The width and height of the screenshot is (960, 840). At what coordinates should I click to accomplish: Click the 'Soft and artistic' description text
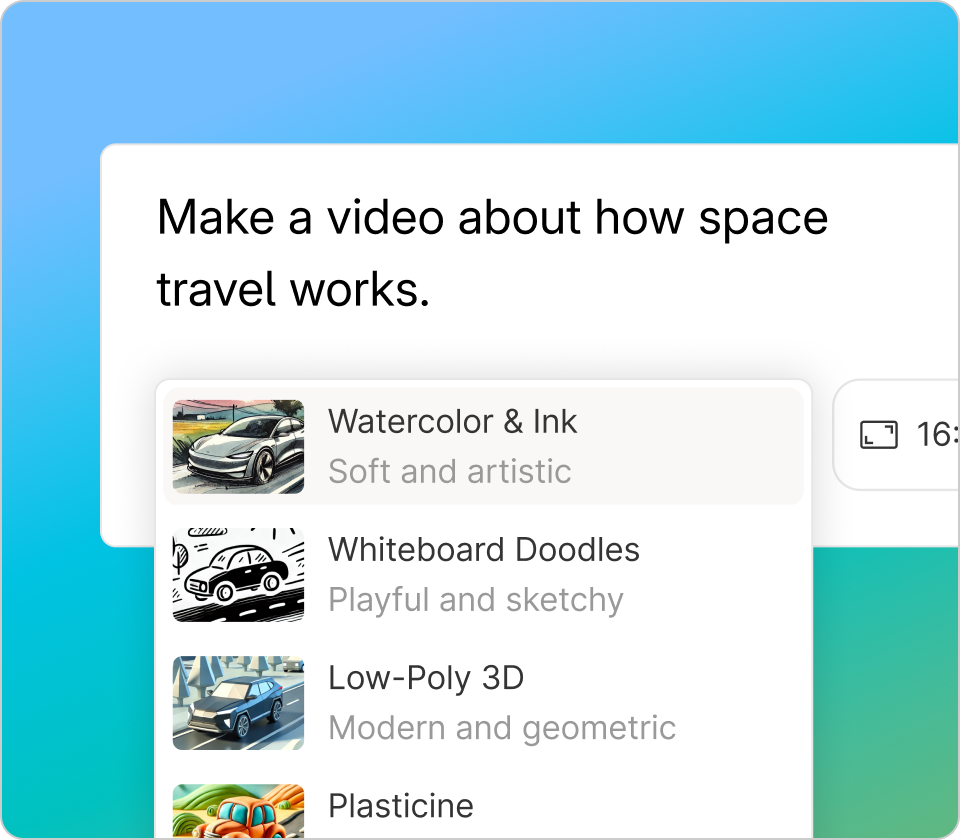pos(449,471)
